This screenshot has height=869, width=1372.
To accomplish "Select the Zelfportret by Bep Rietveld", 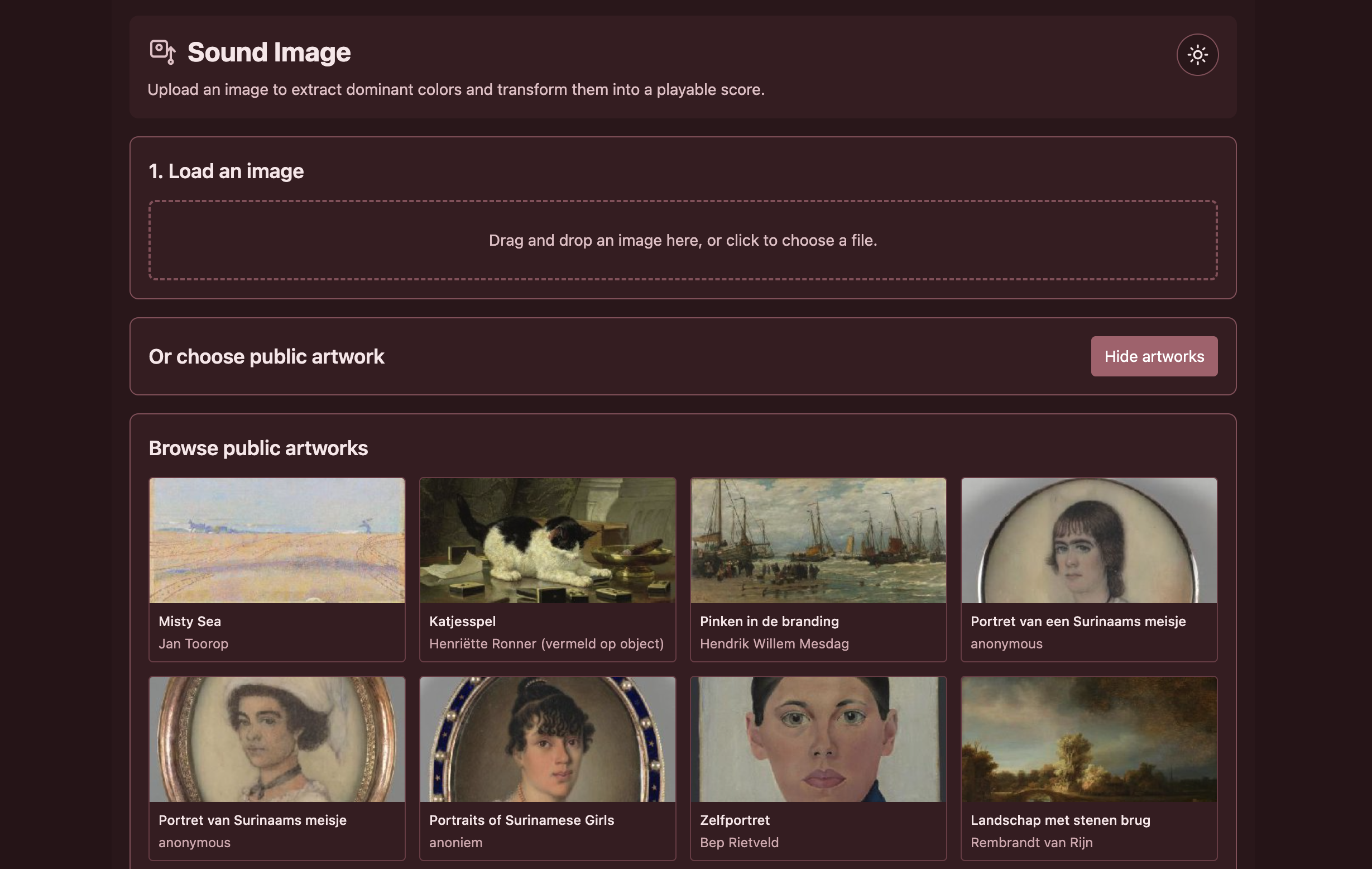I will click(818, 738).
